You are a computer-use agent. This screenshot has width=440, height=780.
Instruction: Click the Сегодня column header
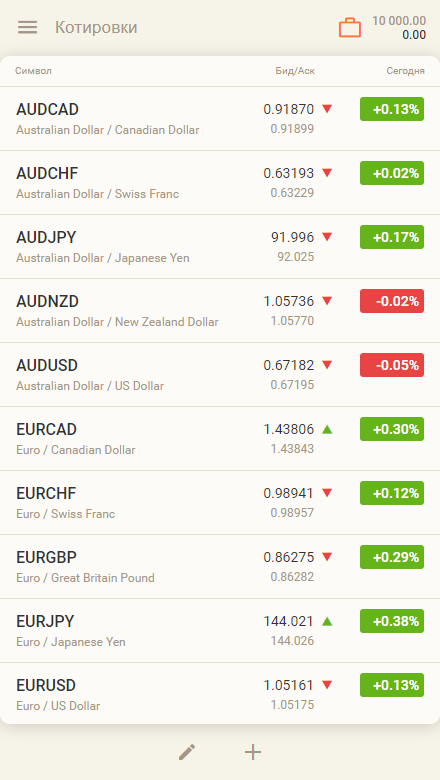coord(406,71)
